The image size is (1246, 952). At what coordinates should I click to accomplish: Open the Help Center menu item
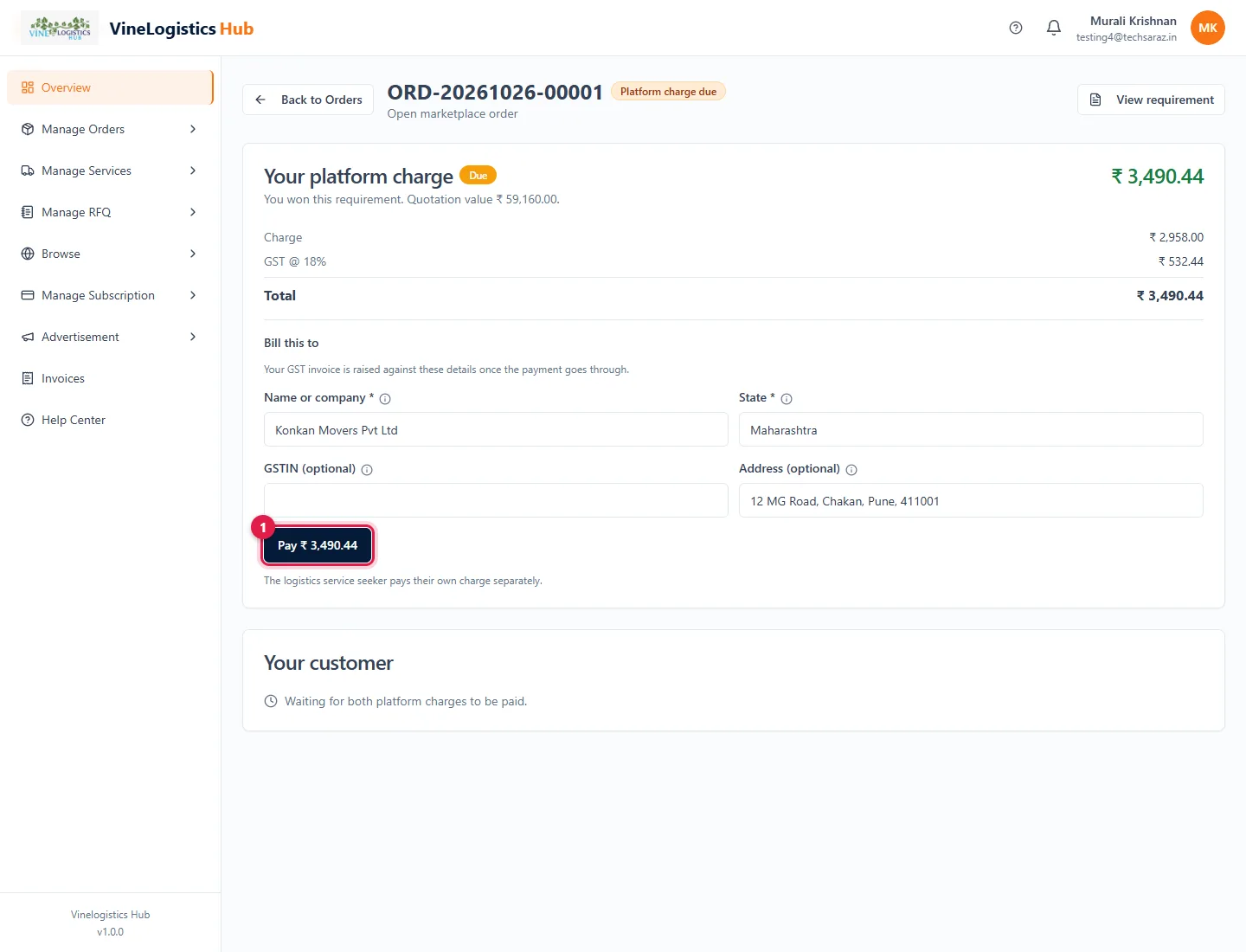point(110,420)
